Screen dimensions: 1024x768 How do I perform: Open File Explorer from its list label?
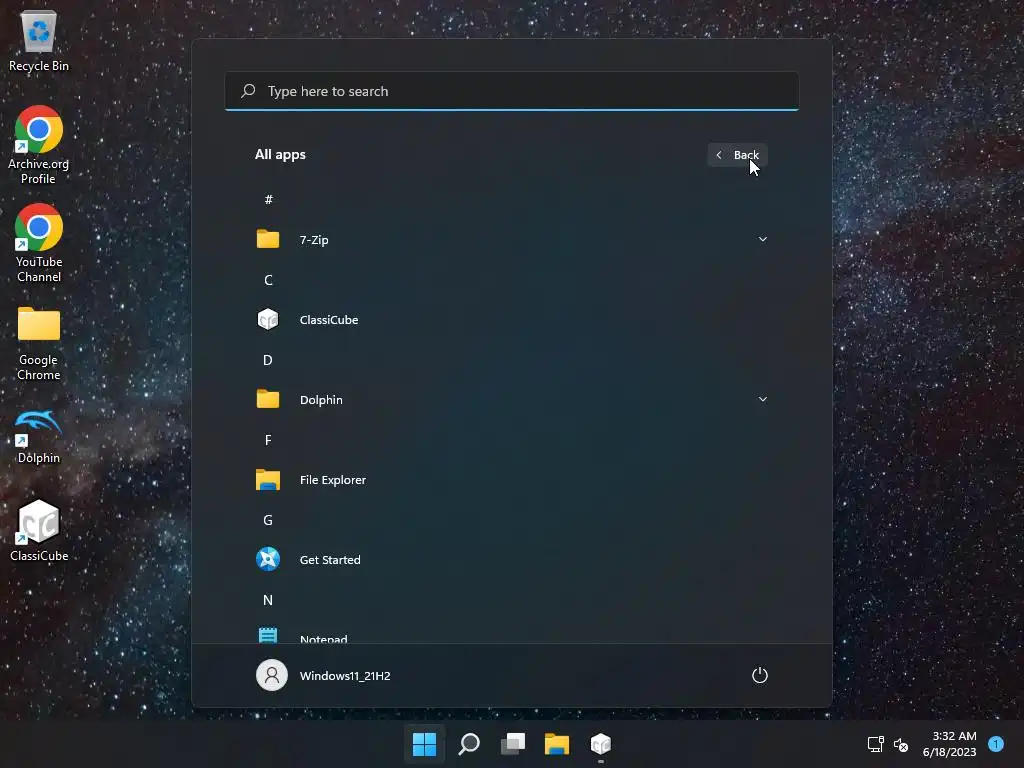[333, 479]
